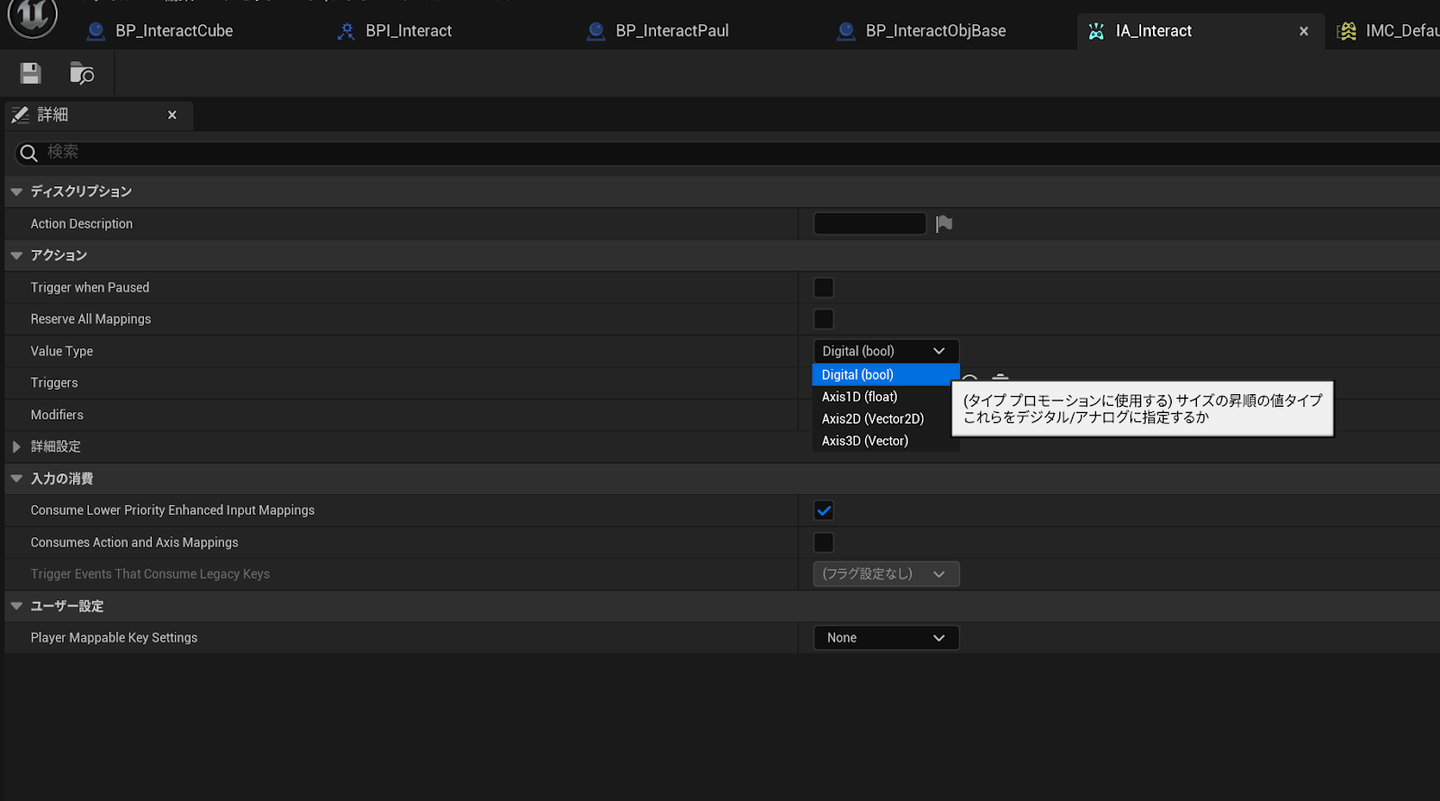Enable the Trigger when Paused checkbox

(824, 288)
